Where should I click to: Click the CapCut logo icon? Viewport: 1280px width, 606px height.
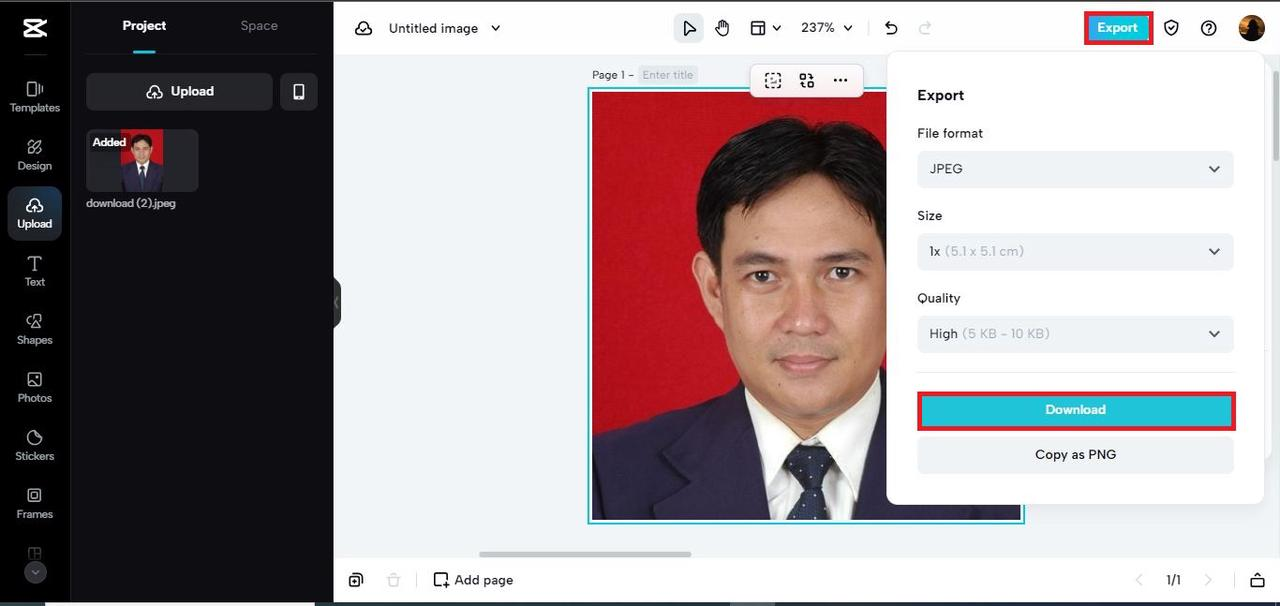coord(34,28)
